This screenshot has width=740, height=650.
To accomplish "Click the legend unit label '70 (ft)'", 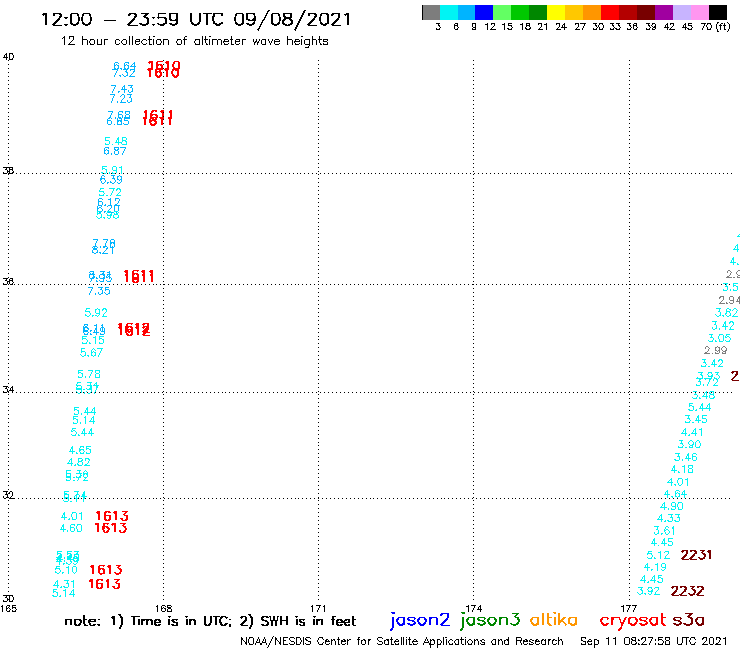I will tap(715, 27).
